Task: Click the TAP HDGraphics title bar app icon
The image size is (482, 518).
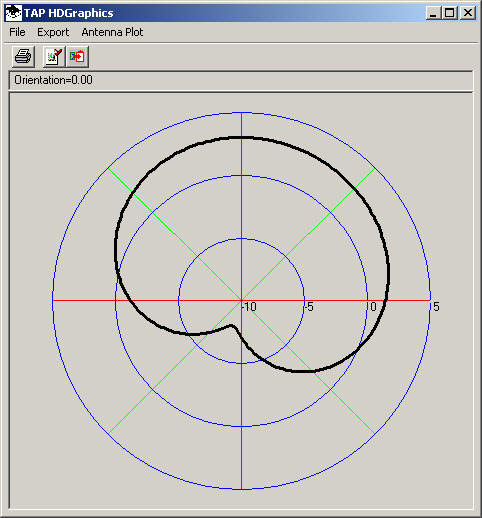Action: (x=14, y=13)
